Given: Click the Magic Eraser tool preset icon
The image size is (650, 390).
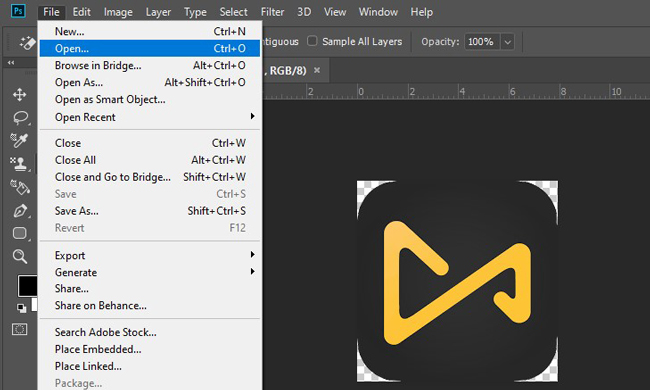Looking at the screenshot, I should click(27, 43).
